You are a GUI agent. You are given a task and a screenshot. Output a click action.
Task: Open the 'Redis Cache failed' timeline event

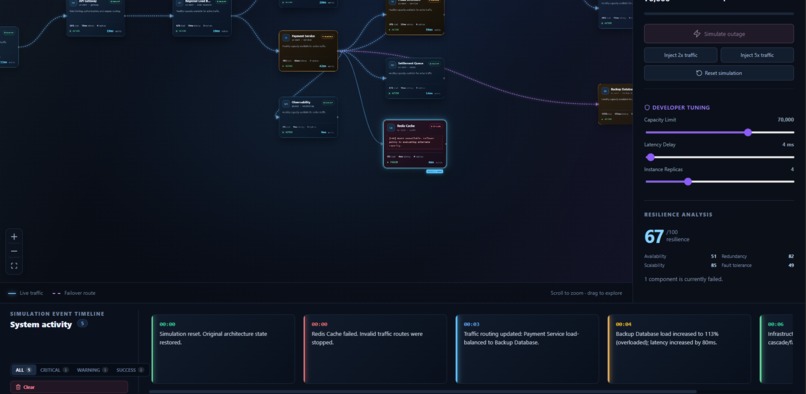tap(375, 349)
